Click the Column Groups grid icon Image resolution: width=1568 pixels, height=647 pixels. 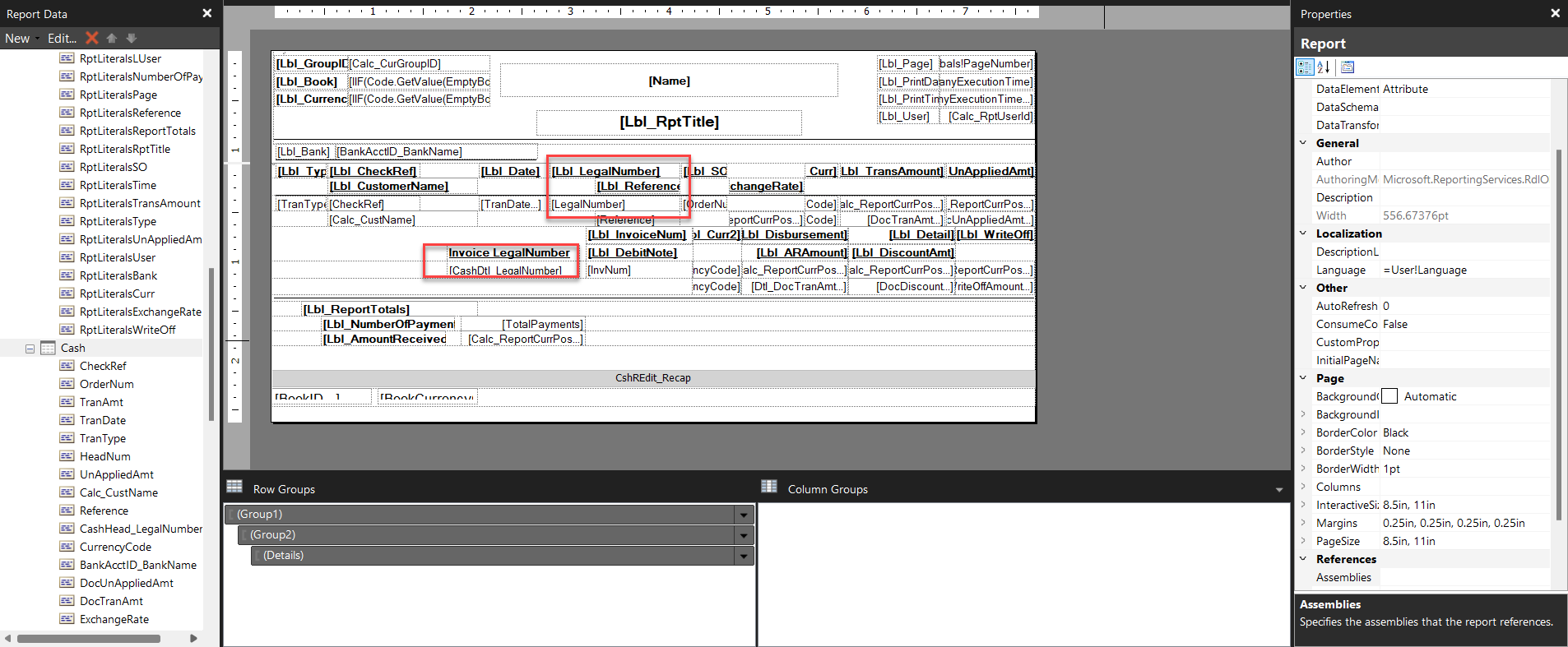769,487
